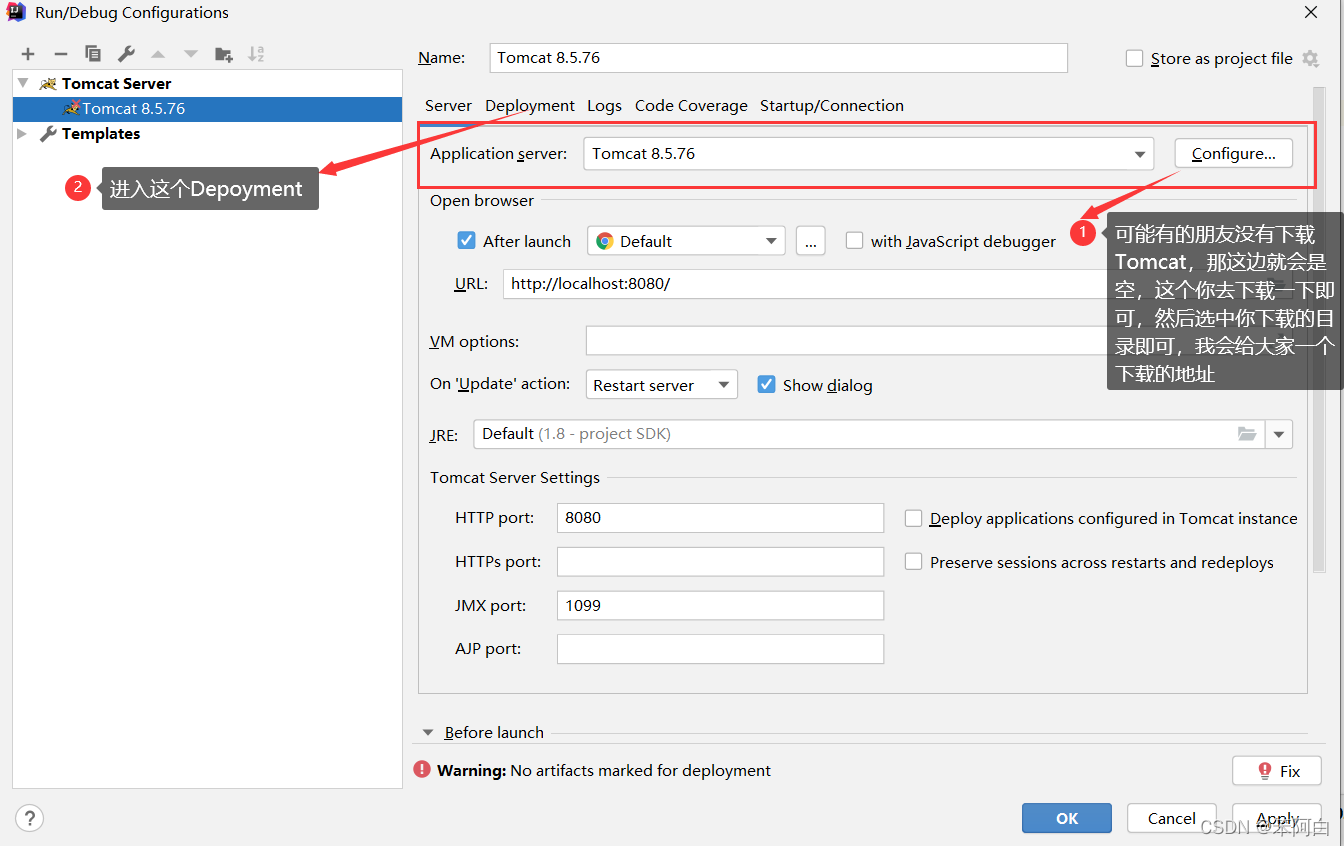Screen dimensions: 1344x846
Task: Enable with JavaScript debugger checkbox
Action: [854, 241]
